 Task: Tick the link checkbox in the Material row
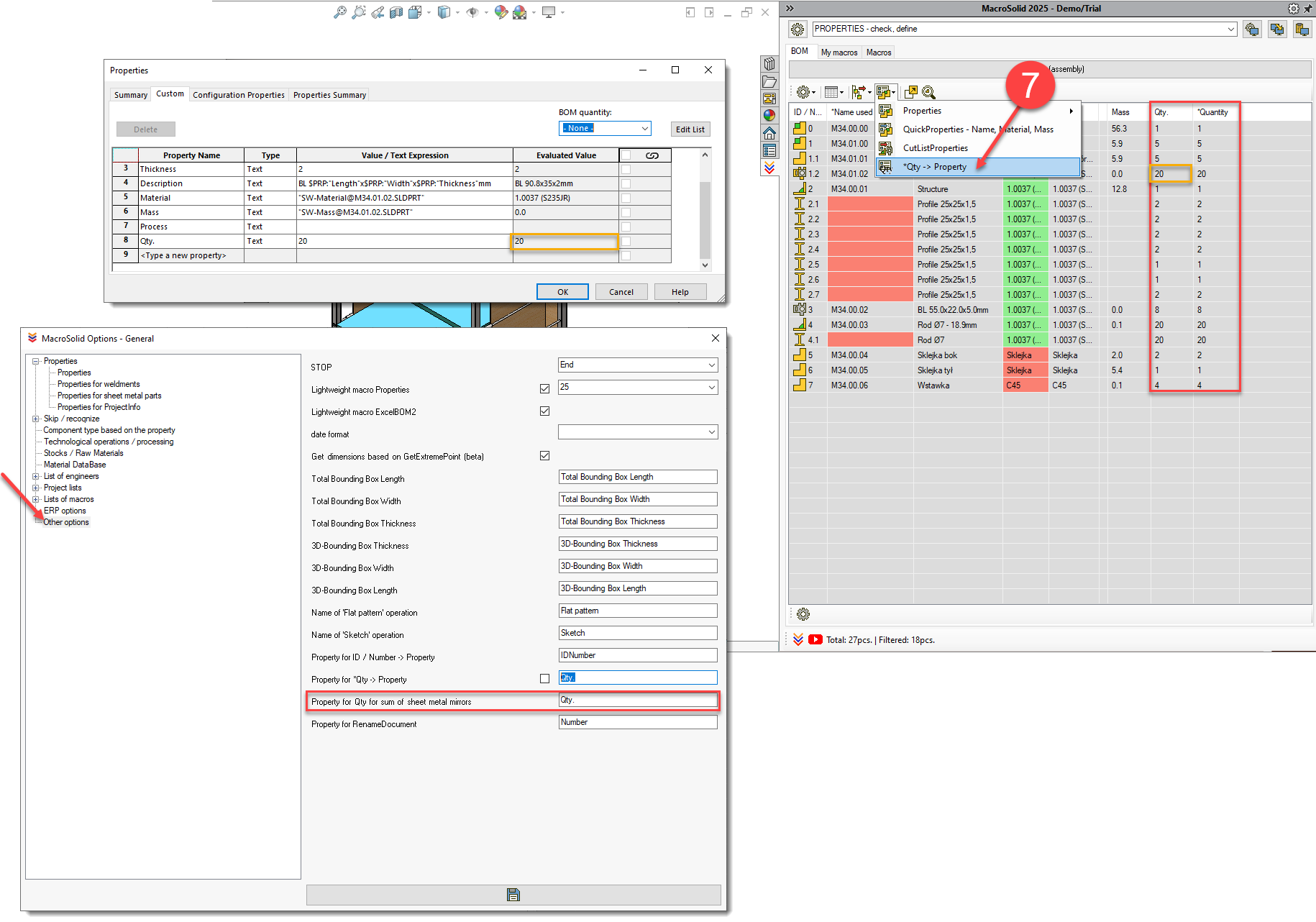[626, 198]
